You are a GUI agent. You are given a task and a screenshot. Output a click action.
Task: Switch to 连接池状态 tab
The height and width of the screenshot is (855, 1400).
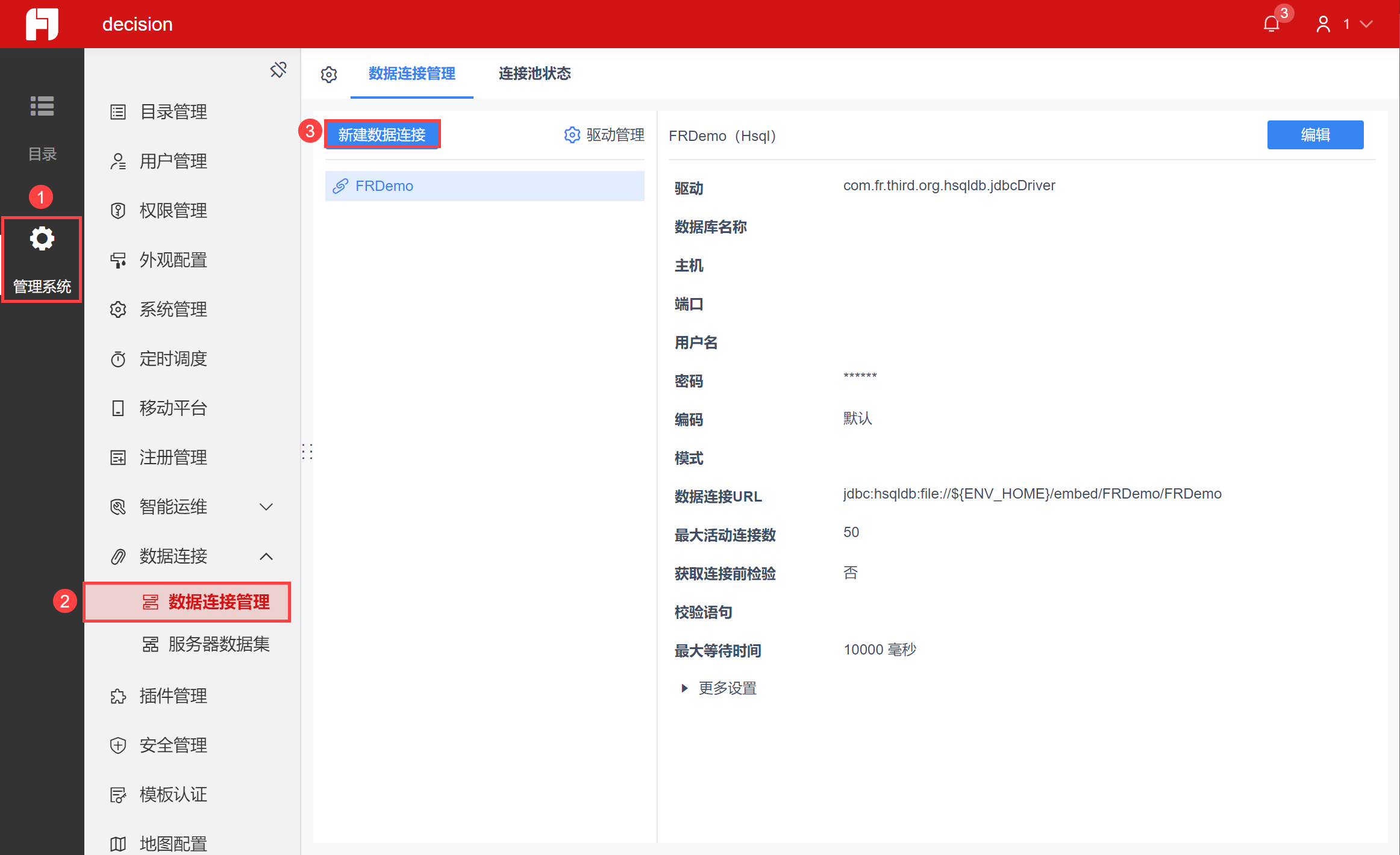534,73
